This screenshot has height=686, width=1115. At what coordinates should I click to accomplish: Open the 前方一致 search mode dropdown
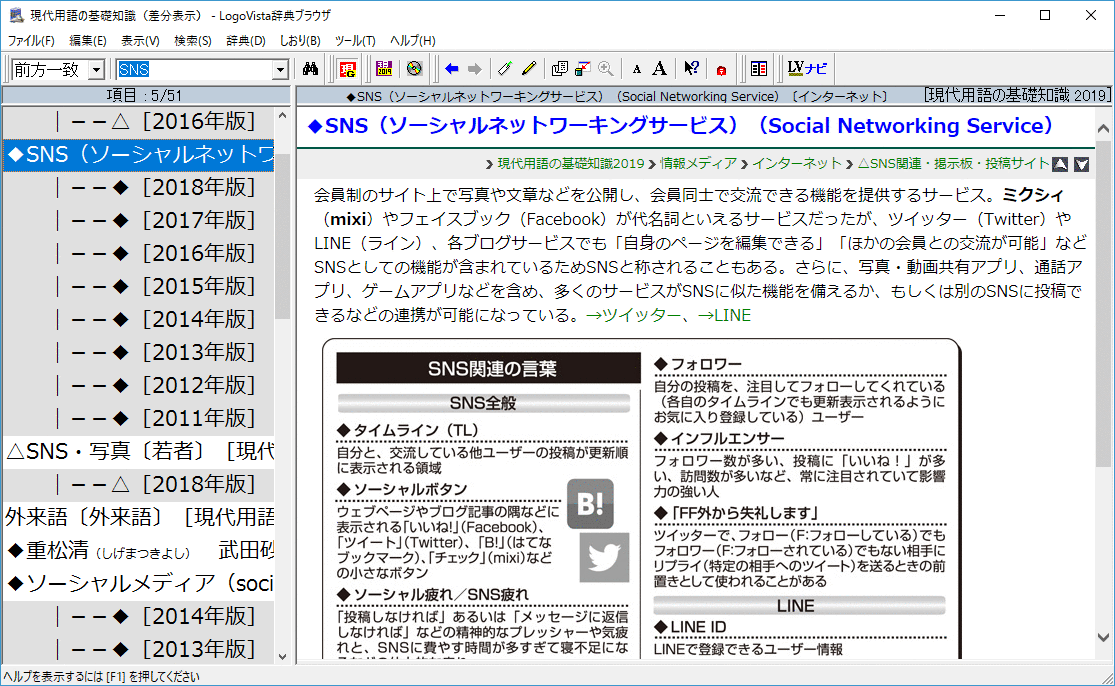coord(96,70)
